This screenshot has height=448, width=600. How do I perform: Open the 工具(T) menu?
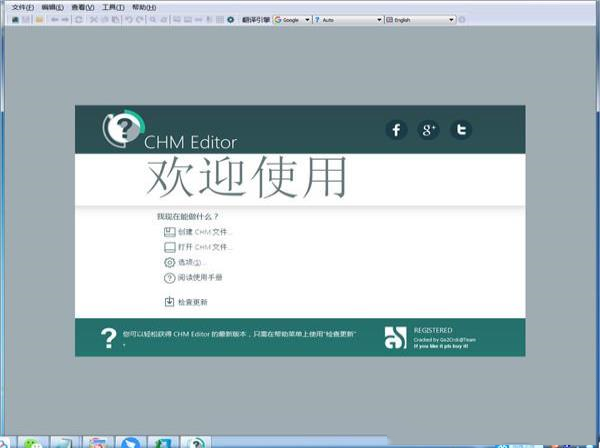coord(113,8)
